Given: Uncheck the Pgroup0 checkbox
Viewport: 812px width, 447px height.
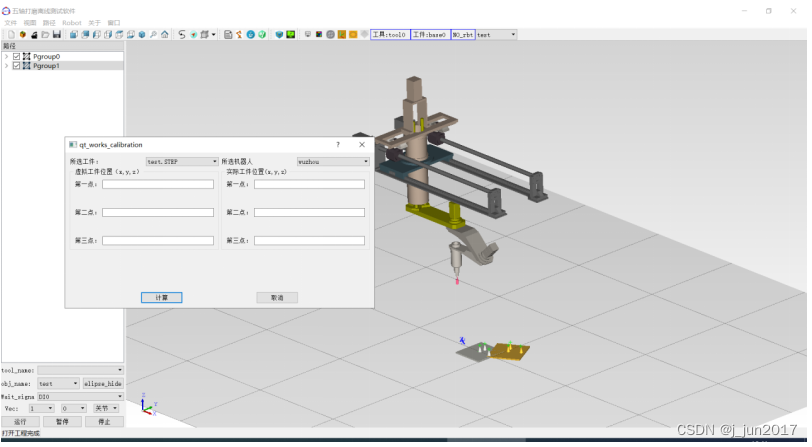Looking at the screenshot, I should click(x=16, y=57).
